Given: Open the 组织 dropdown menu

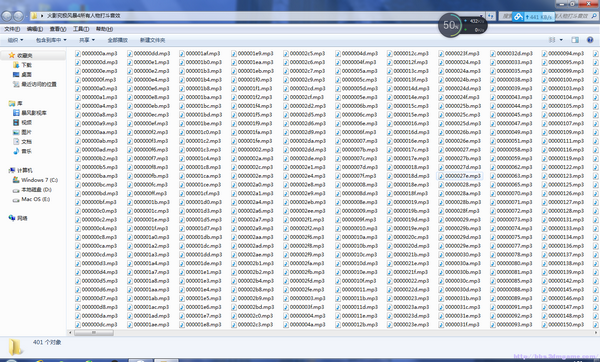Looking at the screenshot, I should point(15,40).
